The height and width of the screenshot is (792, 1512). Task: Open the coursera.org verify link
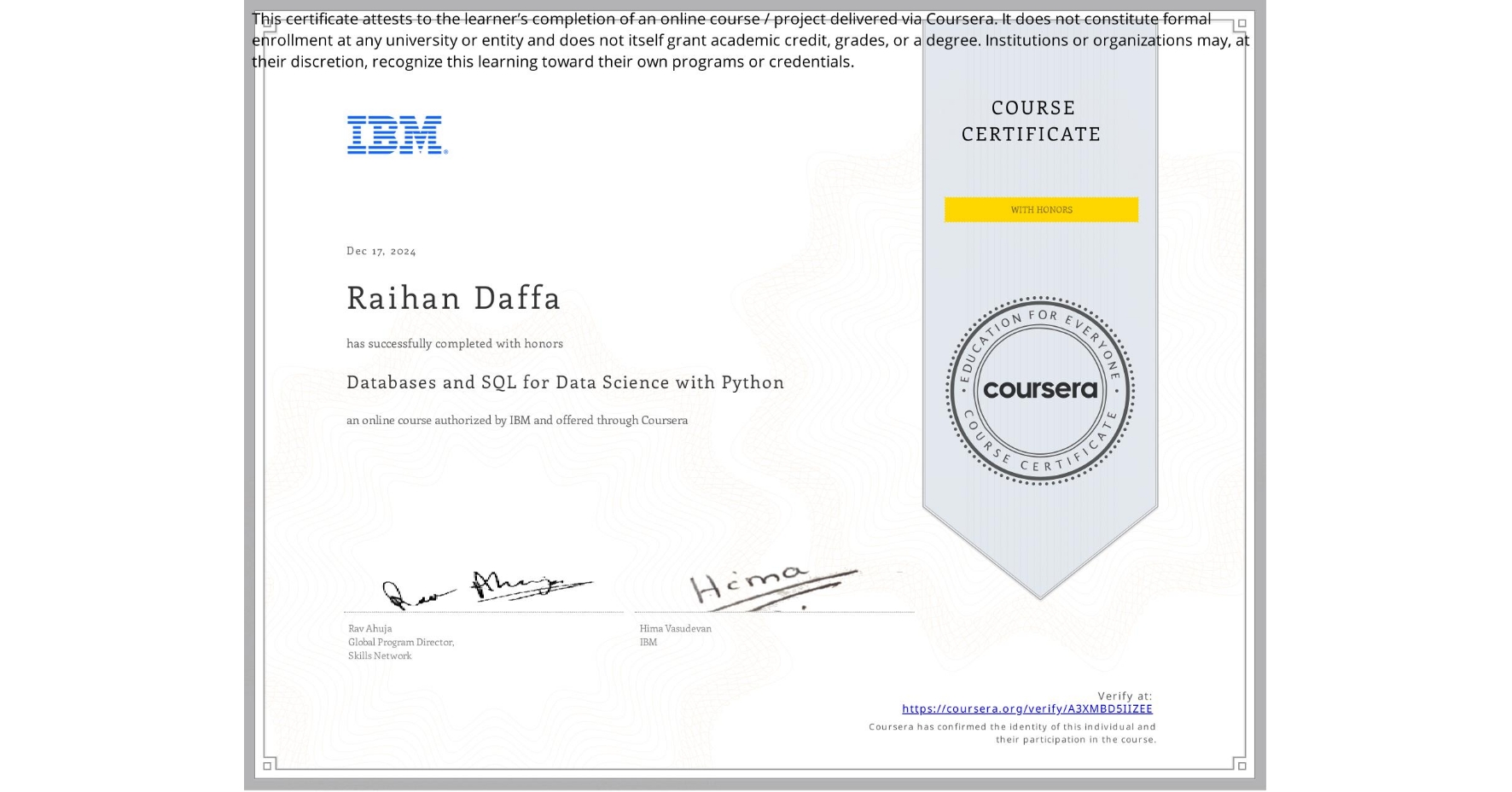pos(1026,708)
